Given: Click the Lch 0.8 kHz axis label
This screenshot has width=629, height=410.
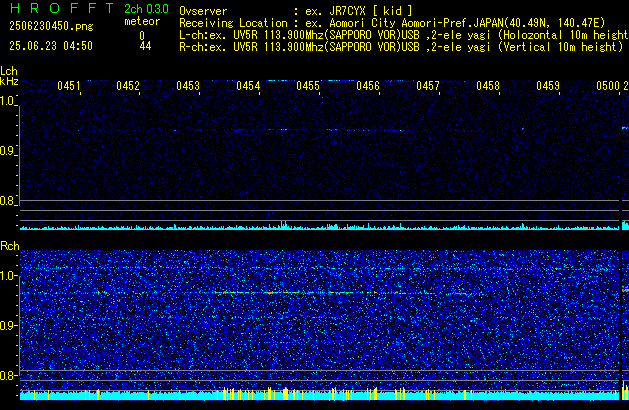Looking at the screenshot, I should pyautogui.click(x=8, y=201).
